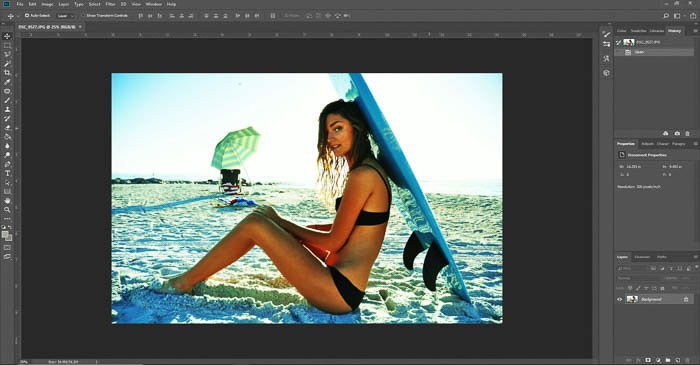Toggle history brush source for snapshot
700x365 pixels.
618,42
